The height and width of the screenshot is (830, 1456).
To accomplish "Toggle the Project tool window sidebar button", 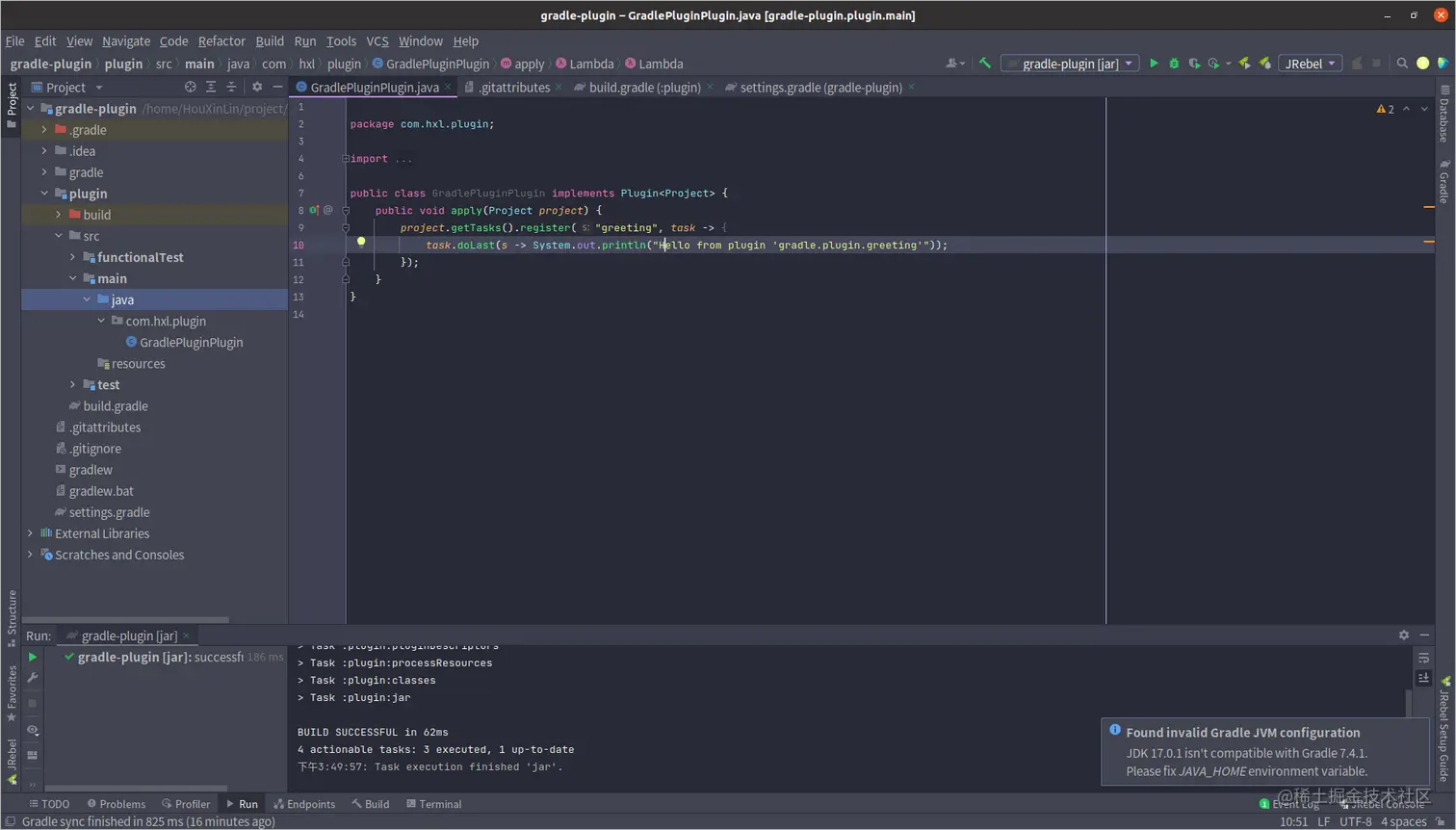I will pyautogui.click(x=12, y=106).
